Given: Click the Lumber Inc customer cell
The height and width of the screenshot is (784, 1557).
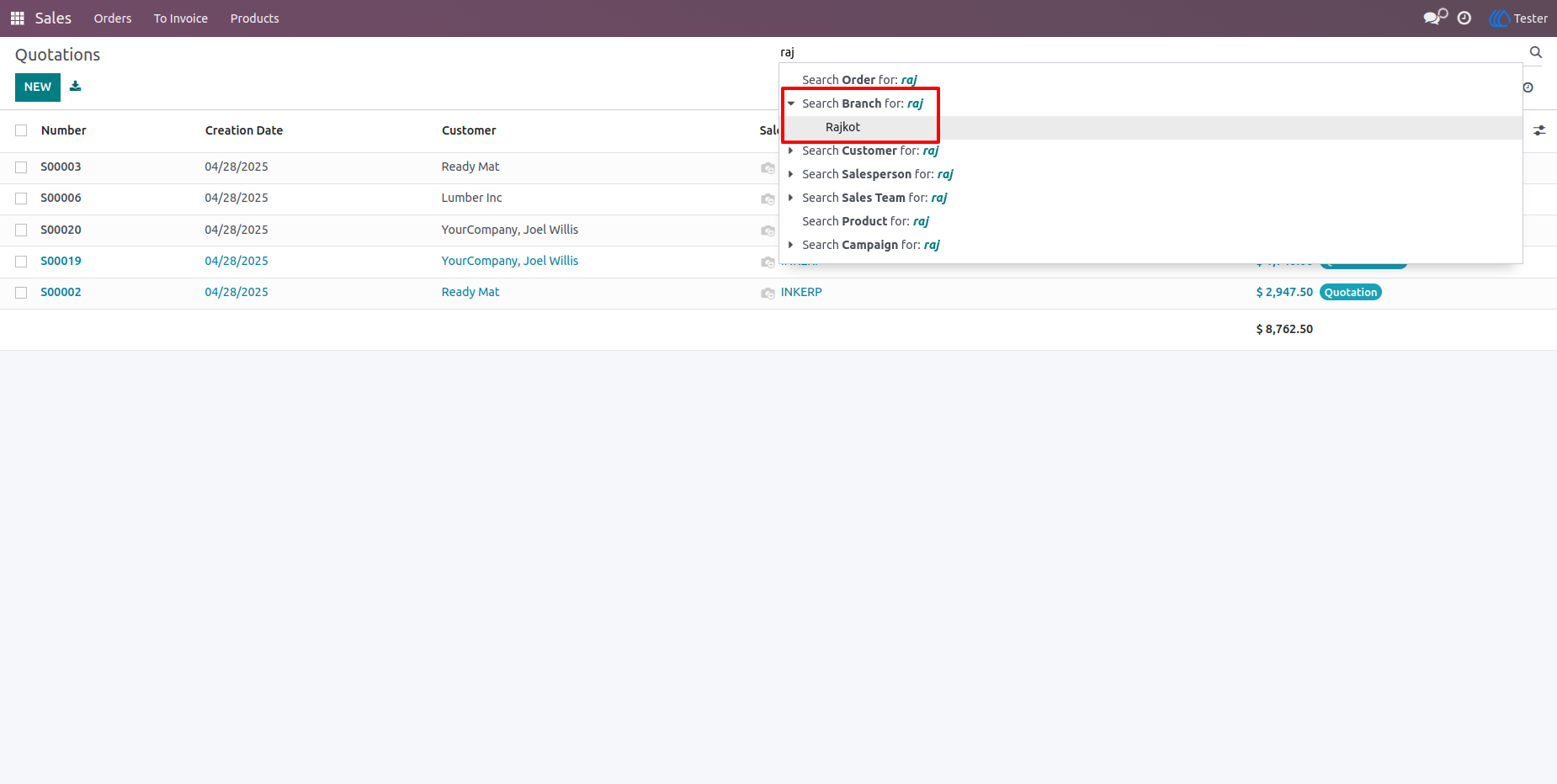Looking at the screenshot, I should tap(471, 198).
